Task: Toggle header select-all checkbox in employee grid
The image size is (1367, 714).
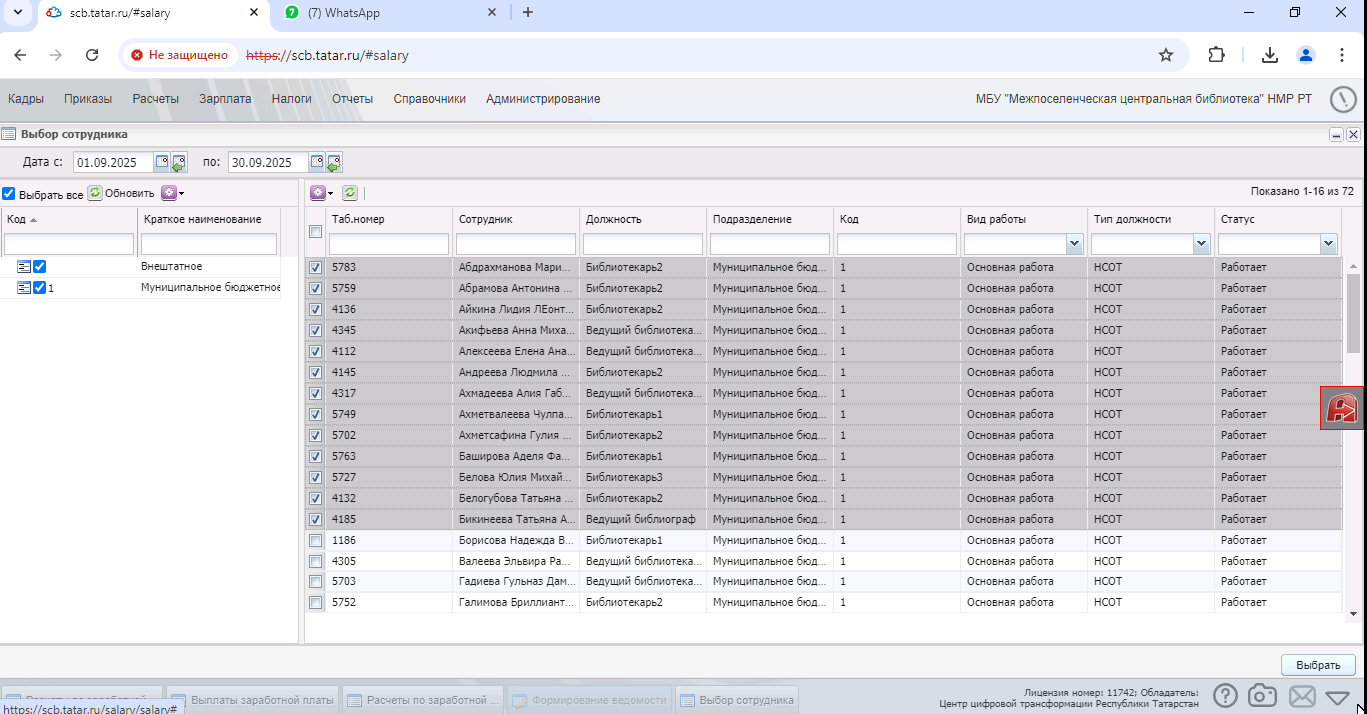Action: [316, 232]
